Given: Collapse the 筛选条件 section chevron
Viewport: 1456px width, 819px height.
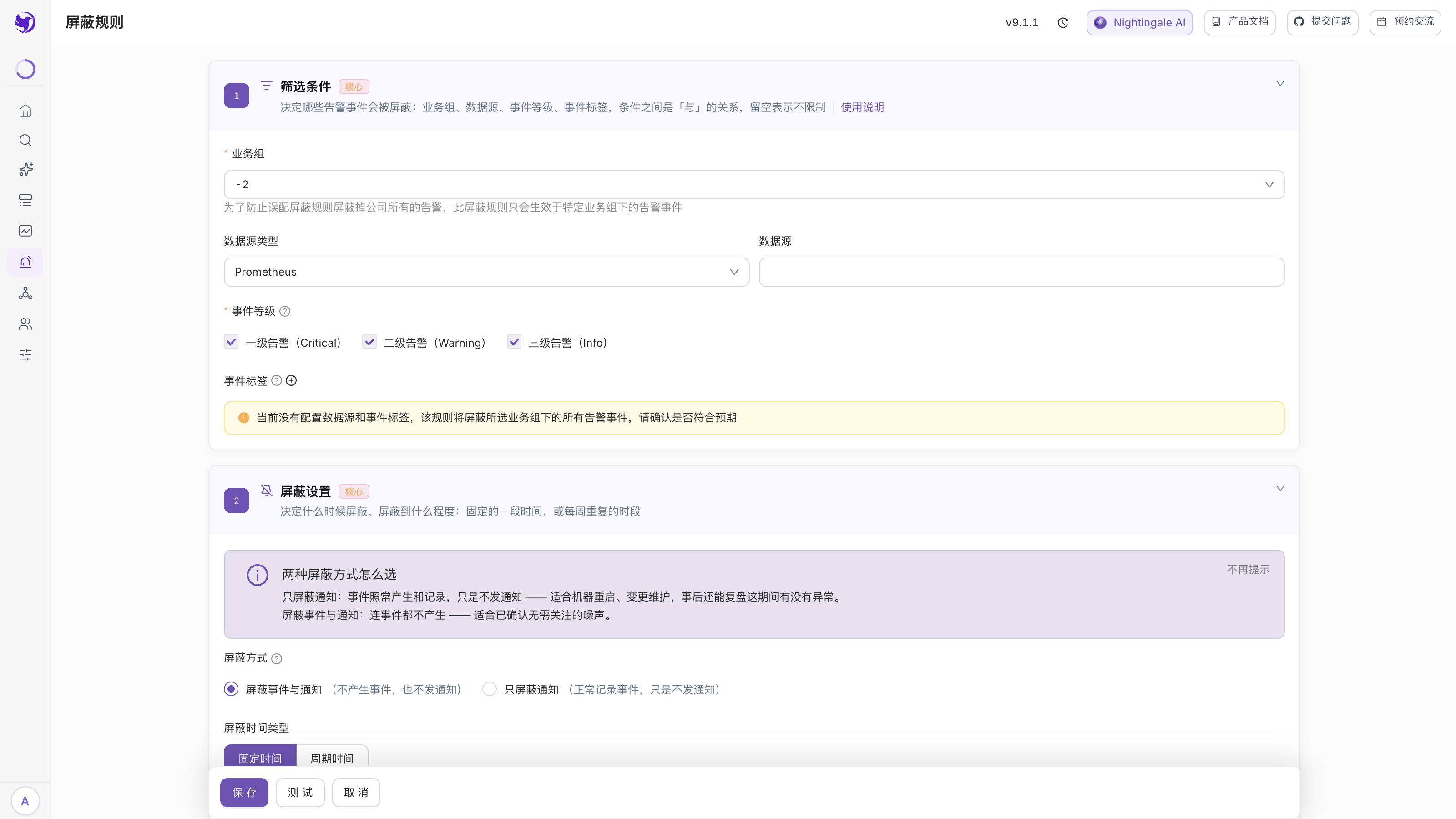Looking at the screenshot, I should (1280, 84).
